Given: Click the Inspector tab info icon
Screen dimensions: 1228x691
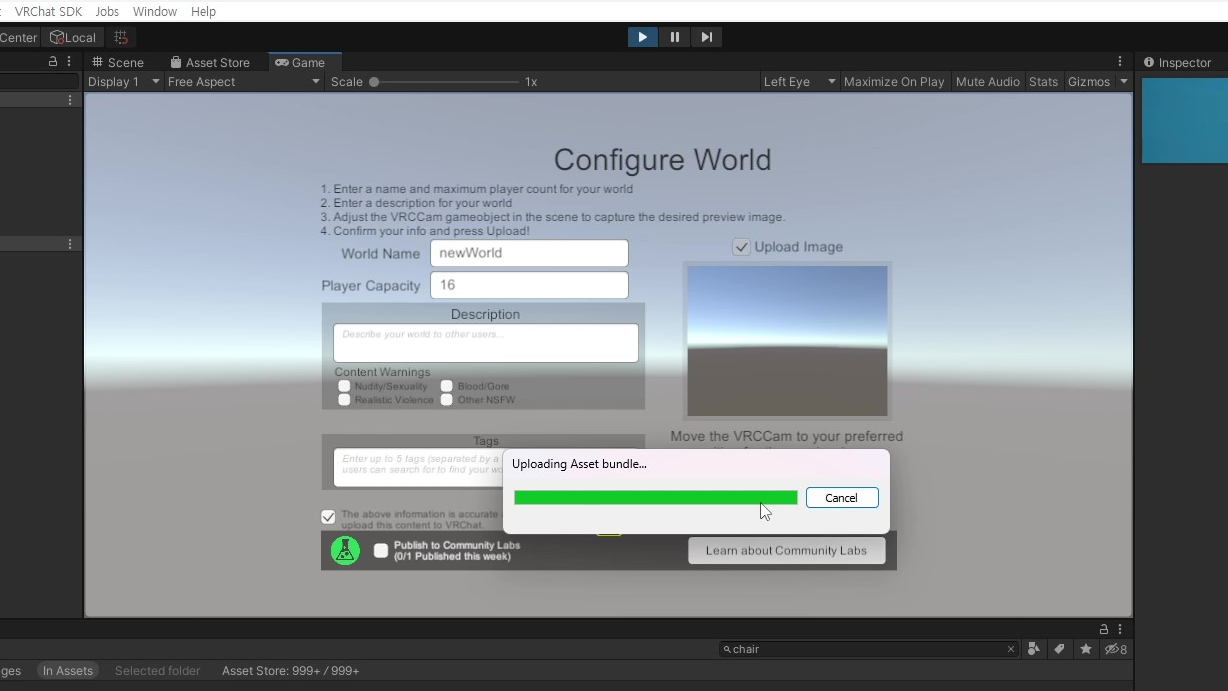Looking at the screenshot, I should [1149, 62].
